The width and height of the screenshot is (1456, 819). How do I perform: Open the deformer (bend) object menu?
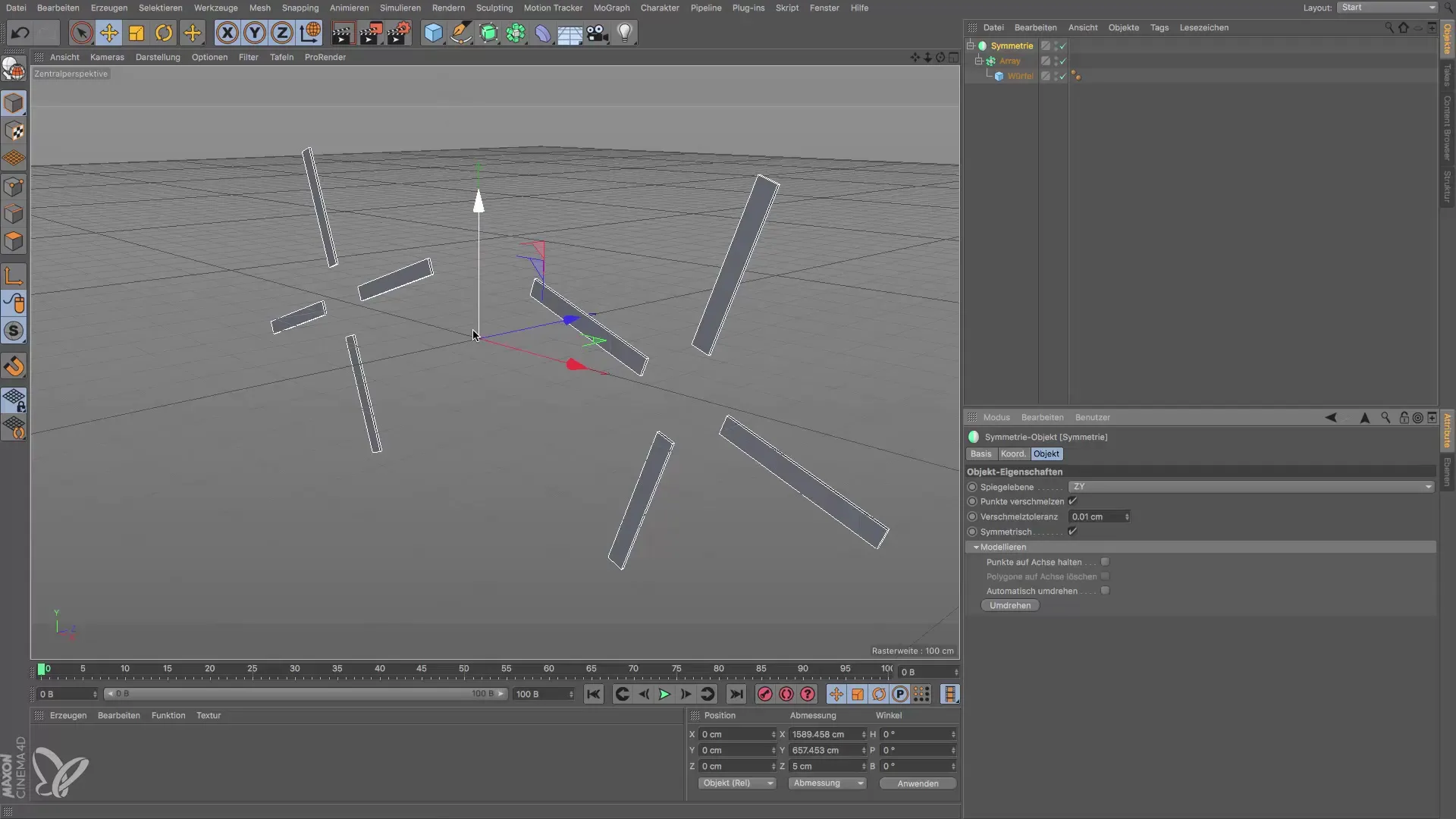pyautogui.click(x=543, y=33)
